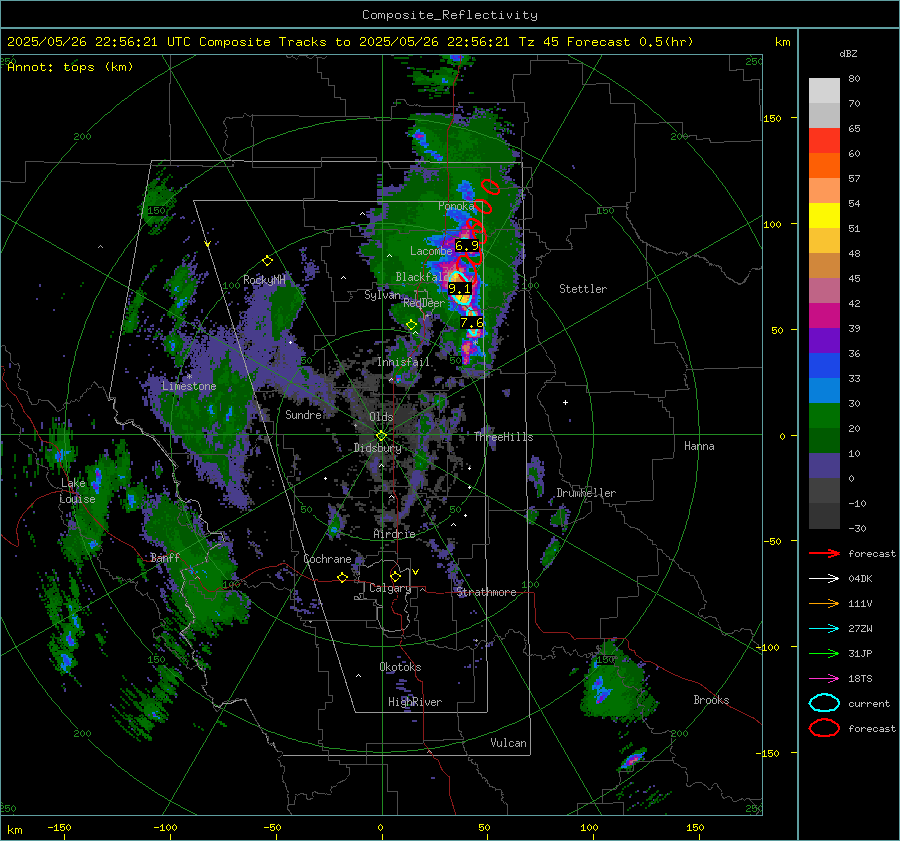Click the 'Annot: tops (km)' annotation text
This screenshot has width=900, height=841.
[x=70, y=67]
